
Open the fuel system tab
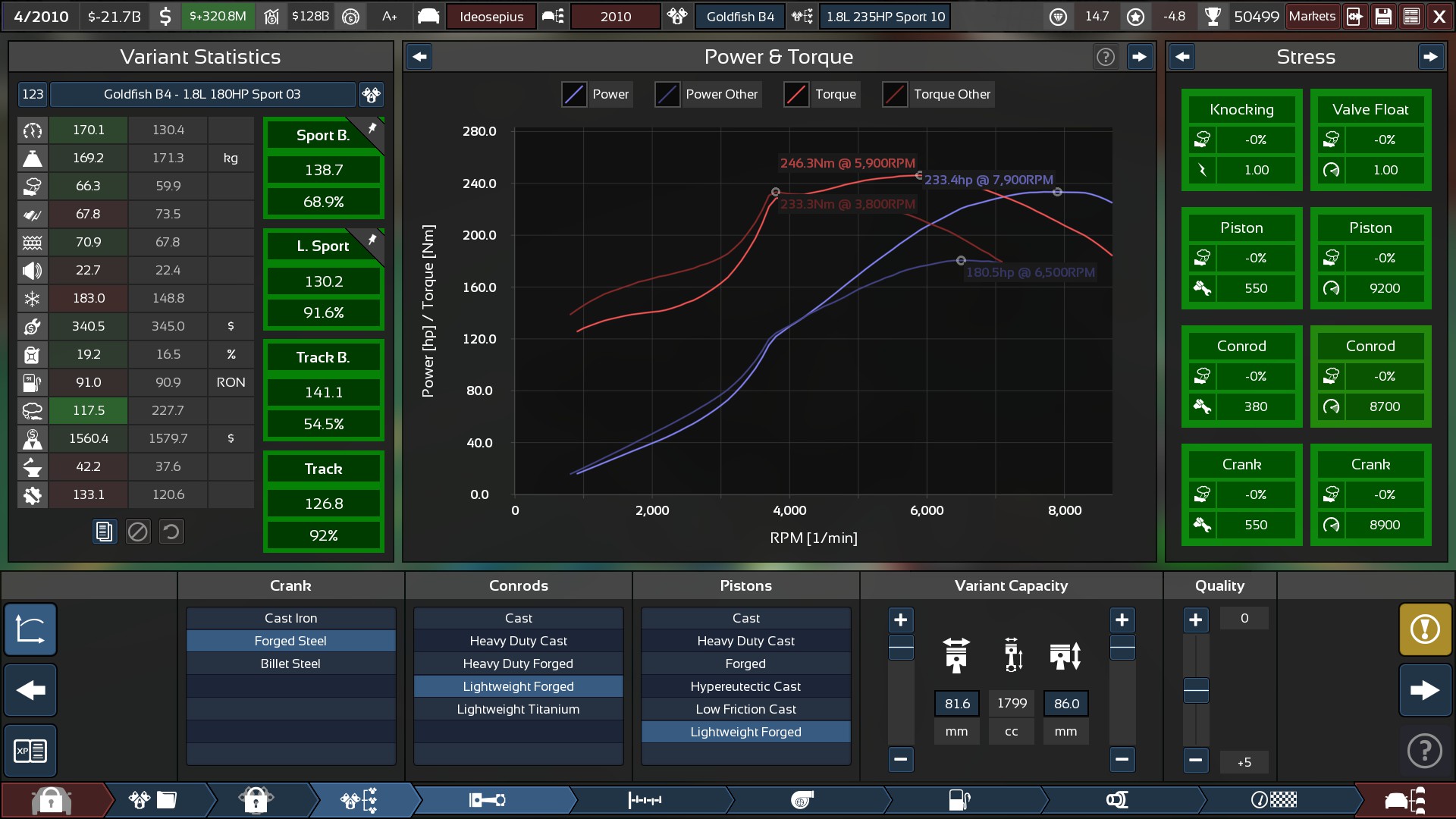coord(959,800)
